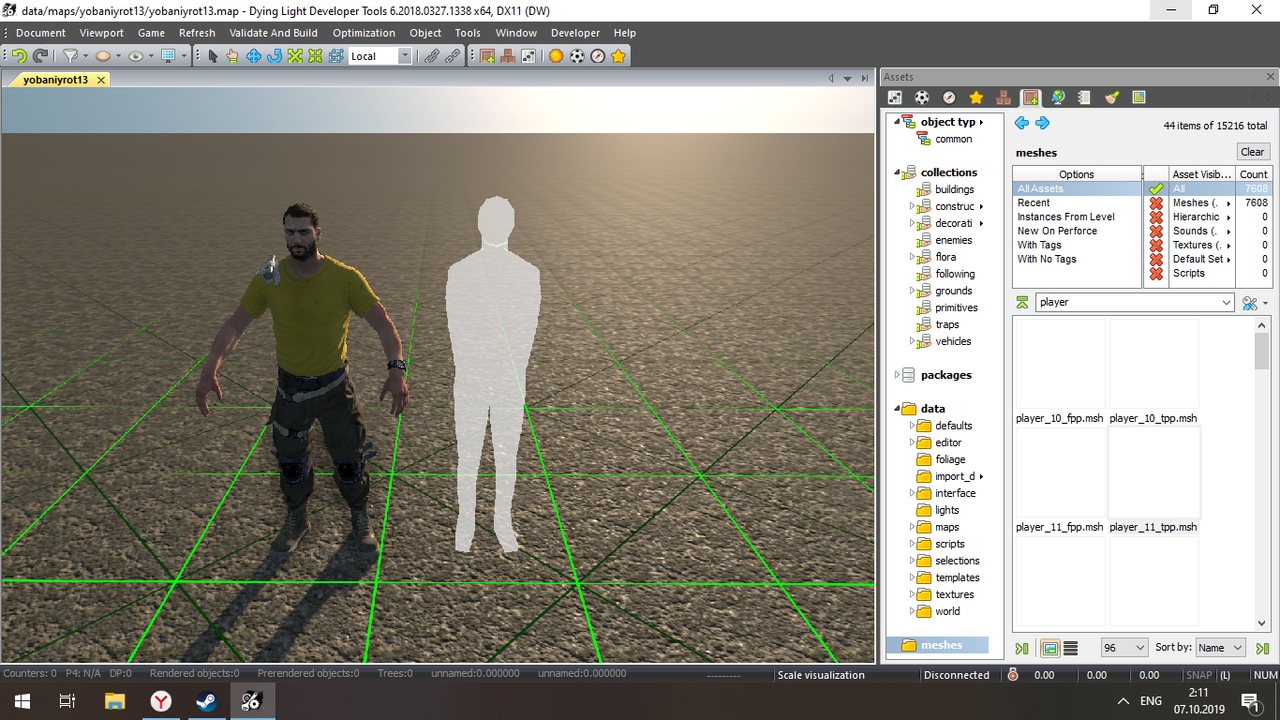Click the yellow star favorites icon in Assets

(976, 97)
